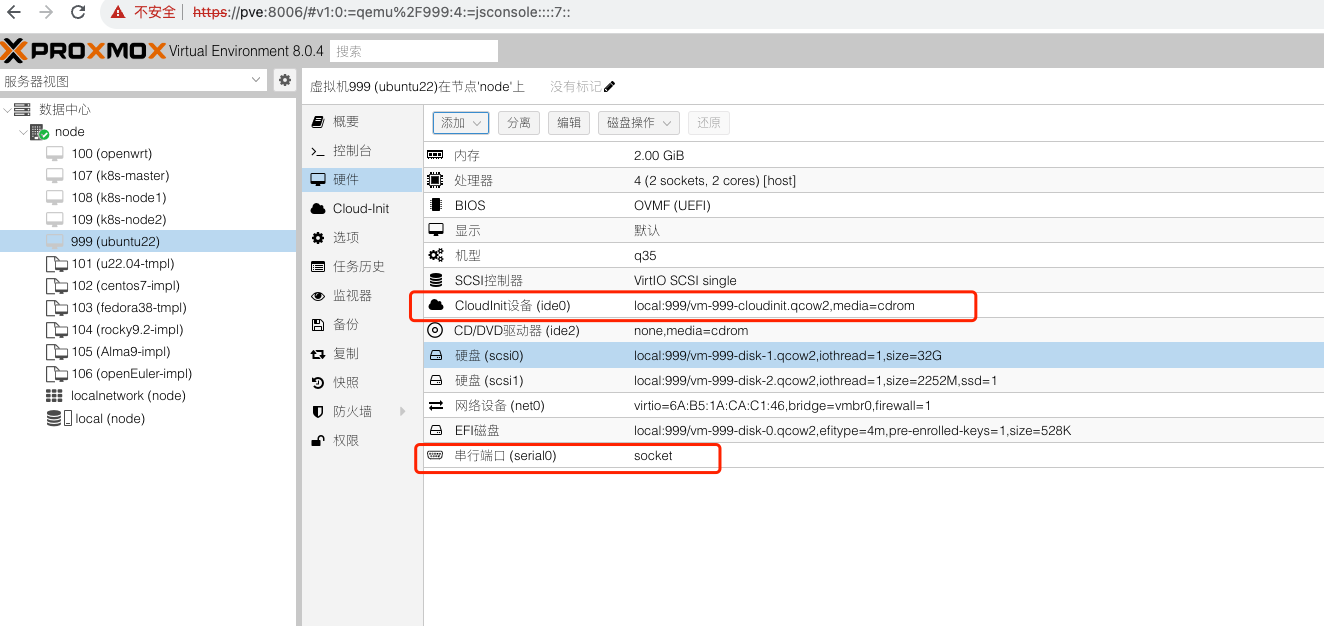
Task: Open the Cloud-Init tab
Action: 360,208
